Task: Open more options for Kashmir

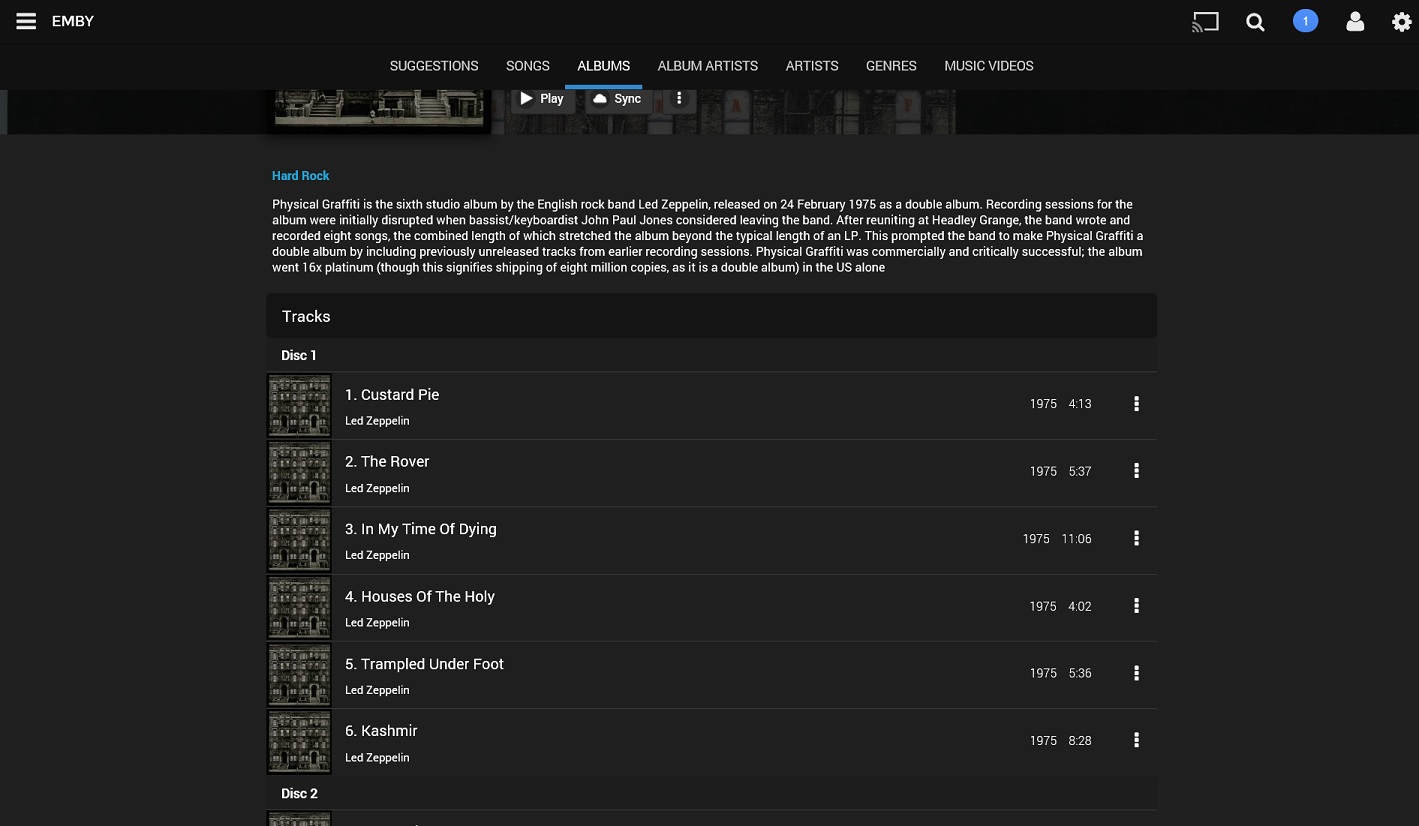Action: [1136, 740]
